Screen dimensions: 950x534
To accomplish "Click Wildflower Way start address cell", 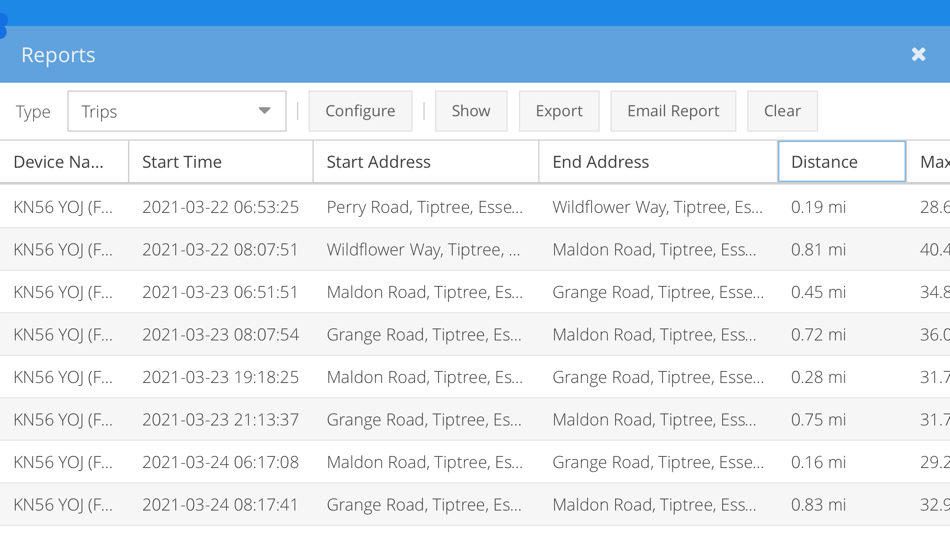I will point(424,250).
